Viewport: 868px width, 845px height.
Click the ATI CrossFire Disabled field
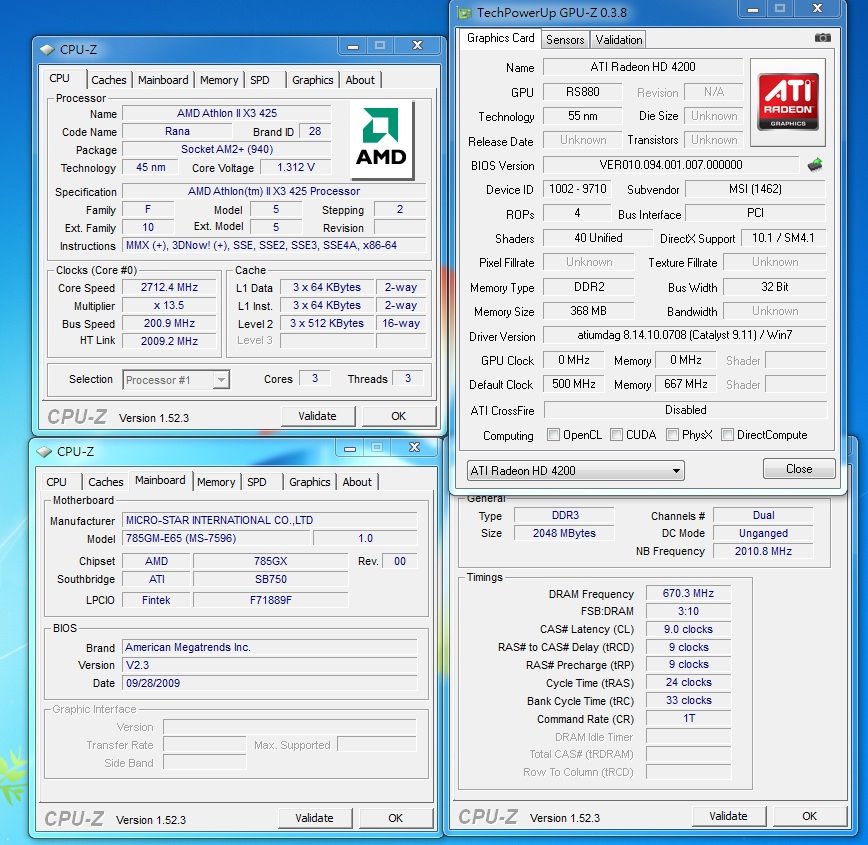coord(685,410)
